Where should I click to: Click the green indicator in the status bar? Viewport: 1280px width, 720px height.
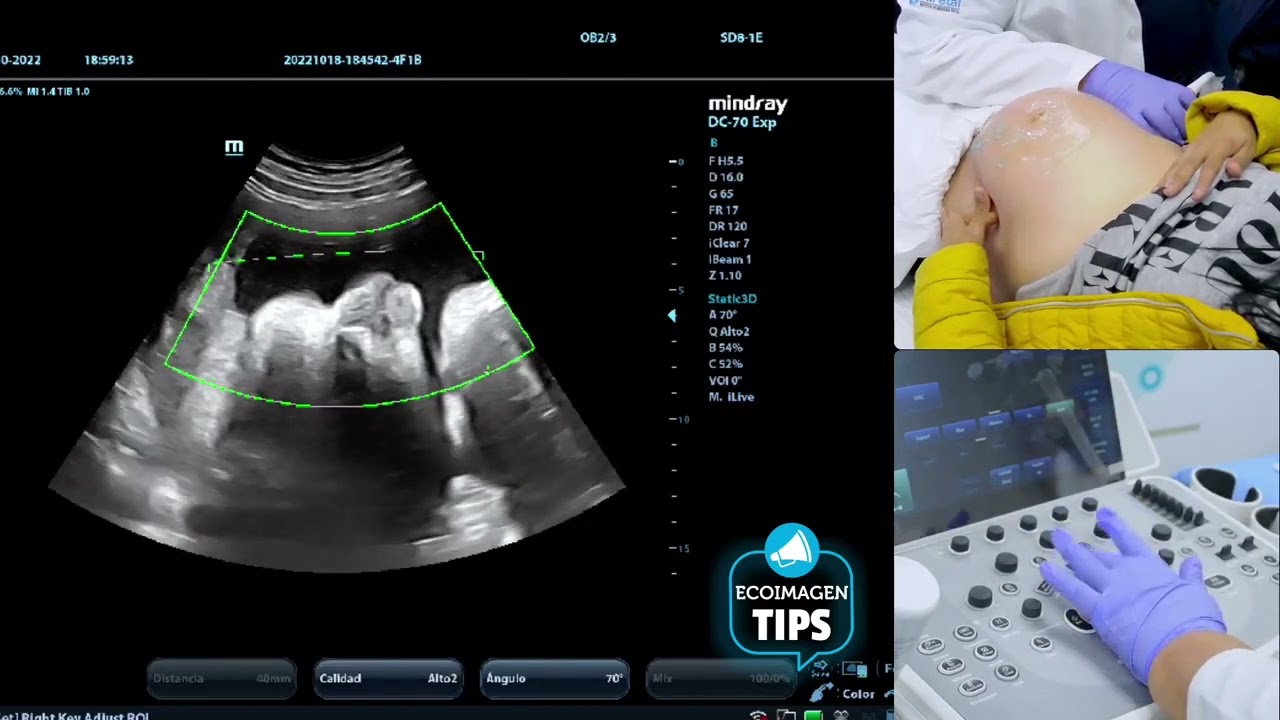813,715
